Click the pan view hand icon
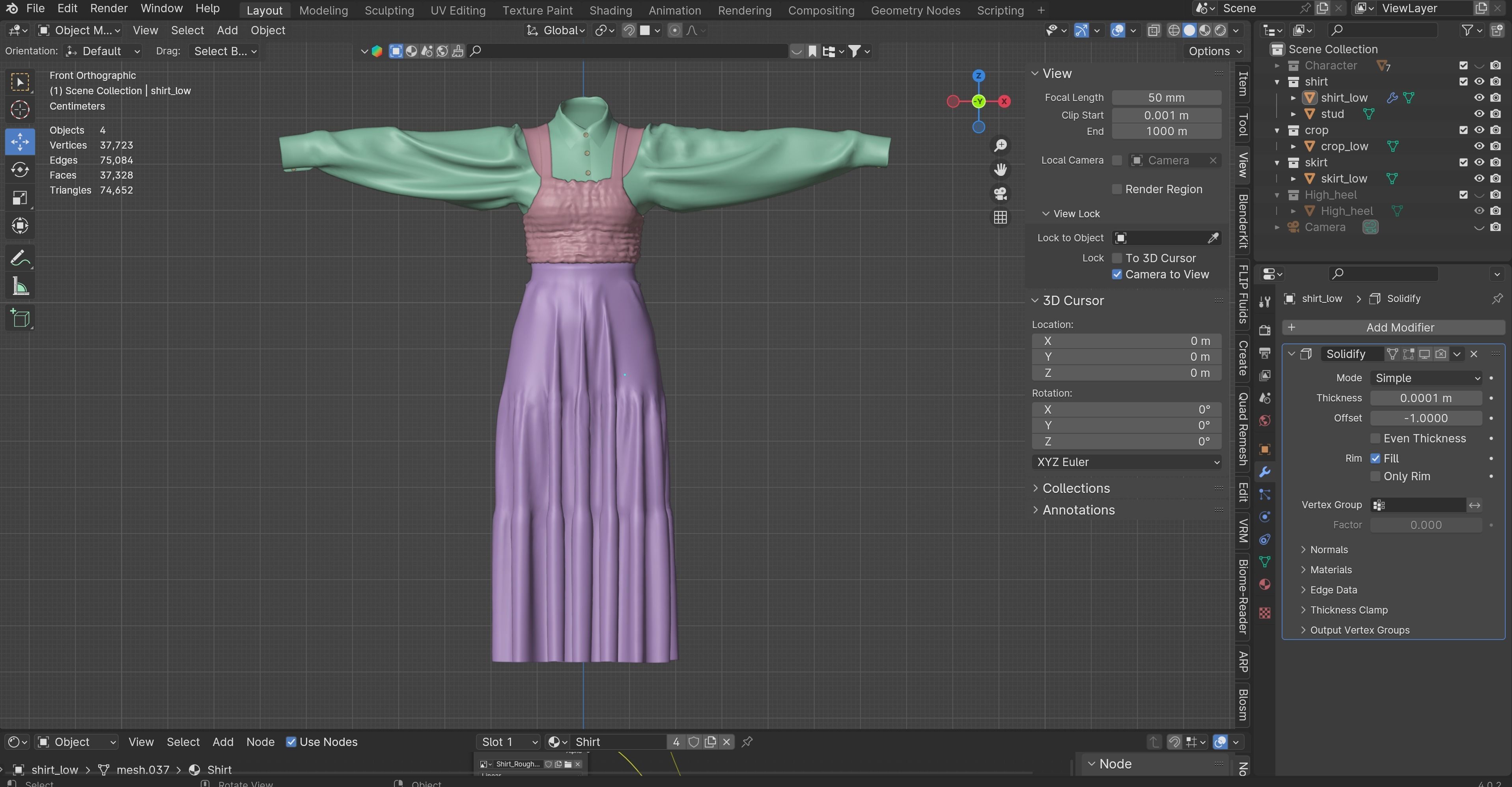Viewport: 1512px width, 787px height. pyautogui.click(x=1000, y=170)
